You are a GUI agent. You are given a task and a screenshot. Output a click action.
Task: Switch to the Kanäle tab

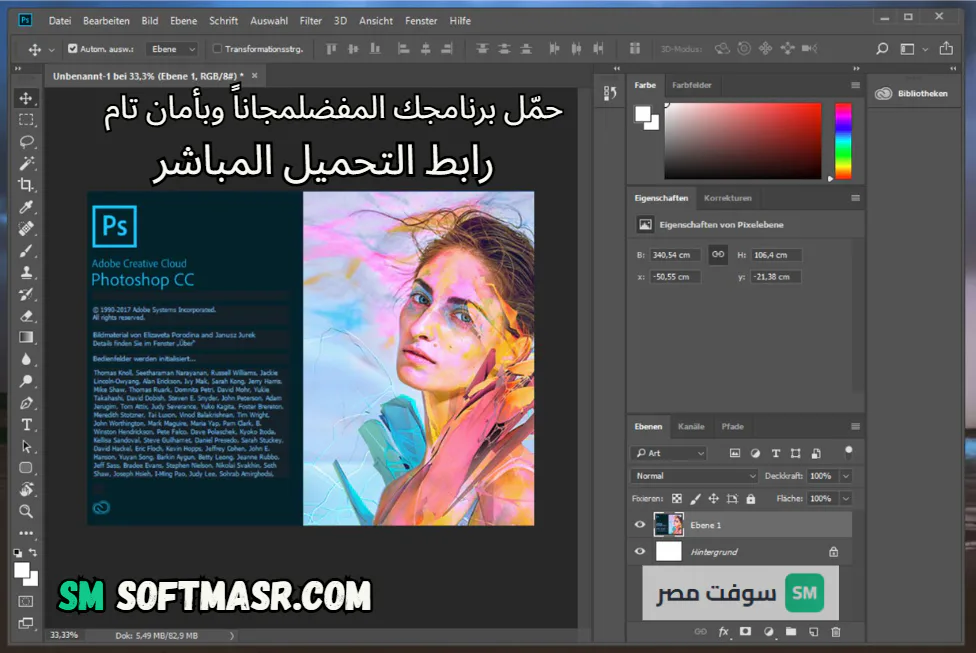click(x=691, y=426)
